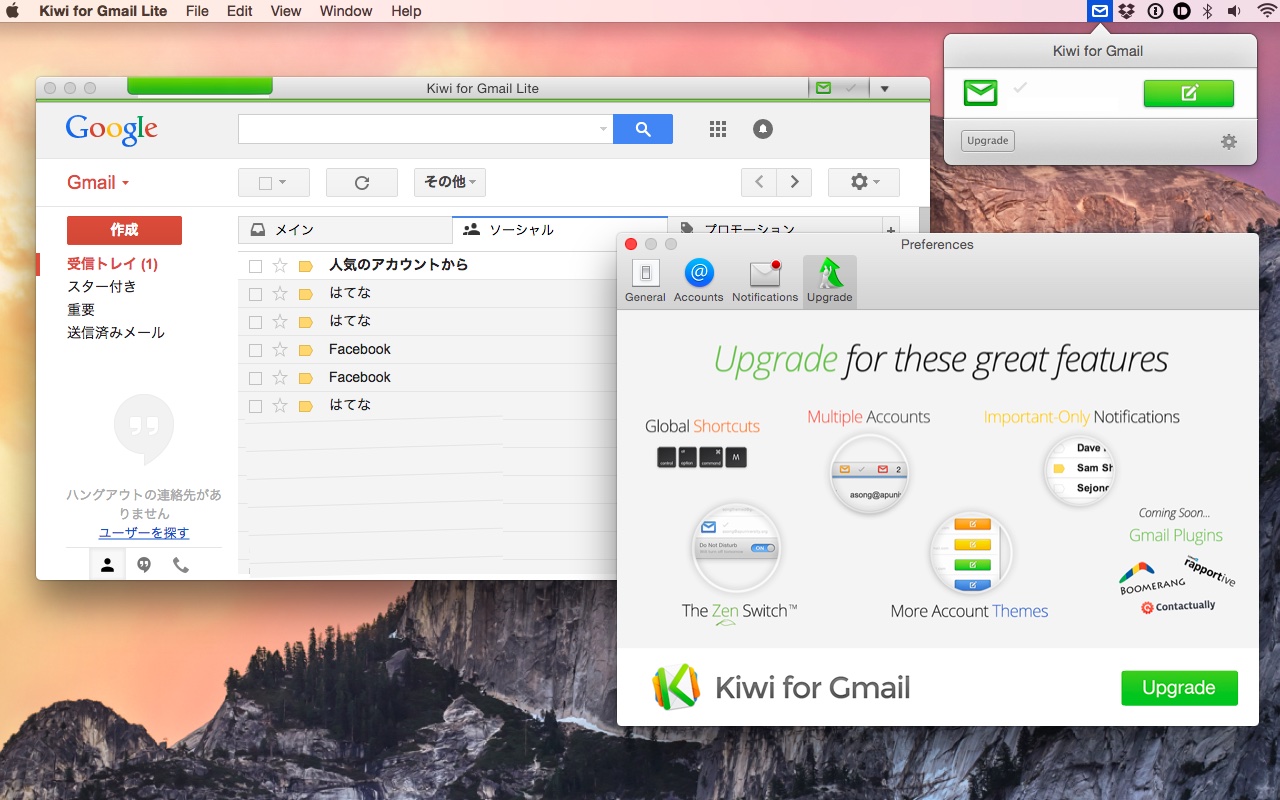Open the Wi-Fi status menu
The width and height of the screenshot is (1280, 800).
(1266, 11)
